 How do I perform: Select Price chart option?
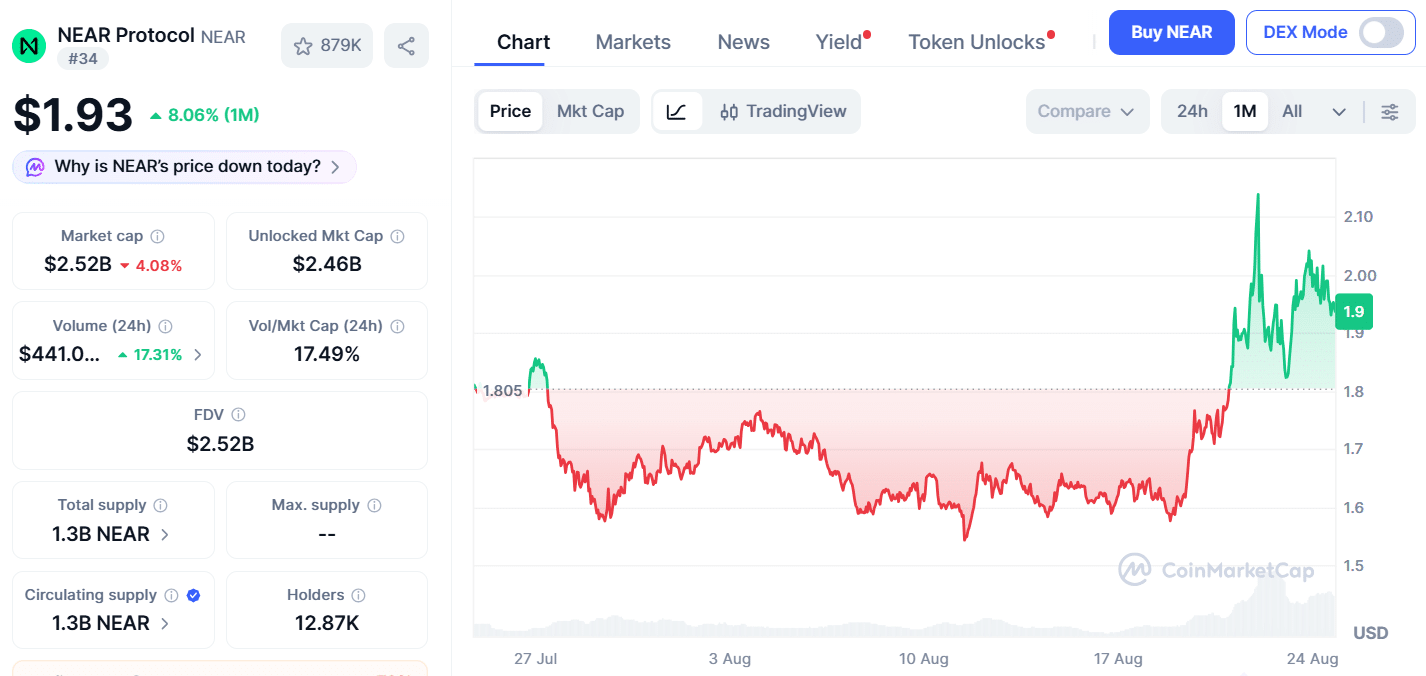pyautogui.click(x=510, y=112)
